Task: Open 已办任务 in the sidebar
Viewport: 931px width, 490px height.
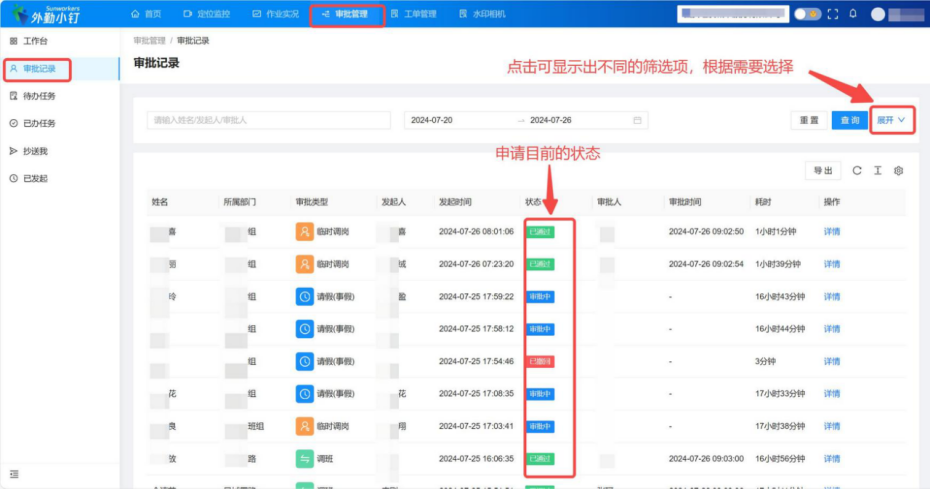Action: click(x=59, y=124)
